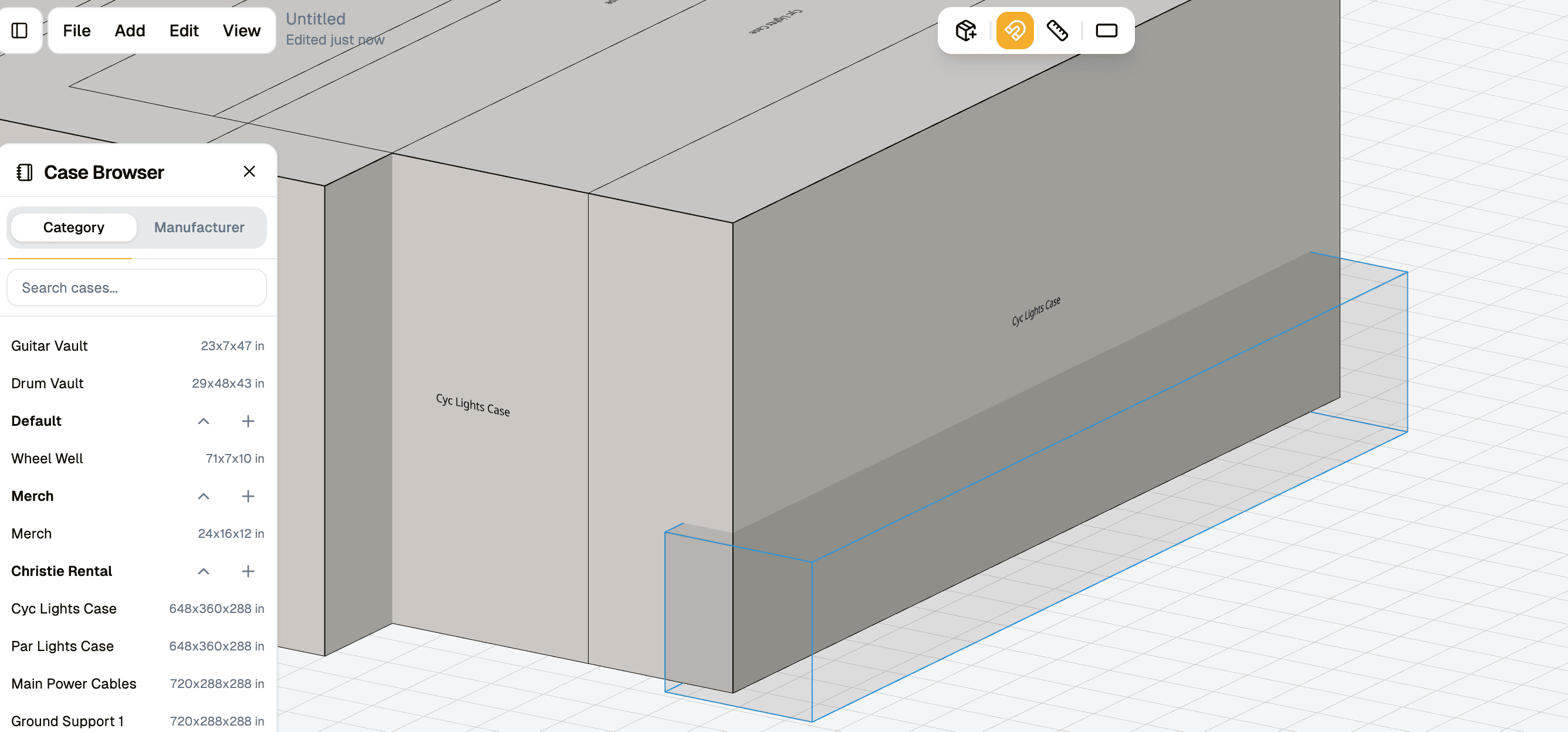Click the Search cases field
Screen dimensions: 1568x732
tap(136, 287)
